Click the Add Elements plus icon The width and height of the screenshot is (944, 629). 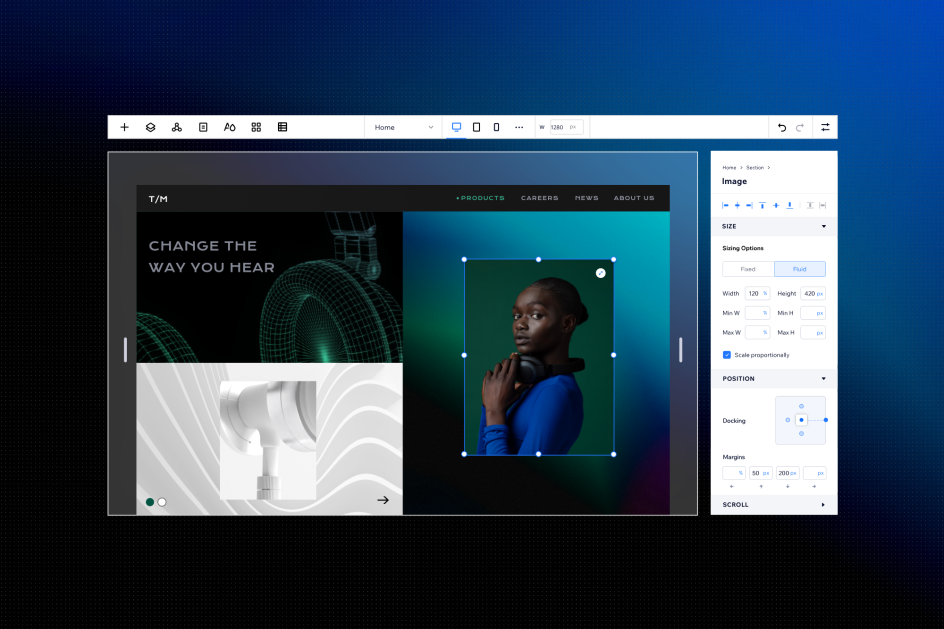[x=124, y=127]
